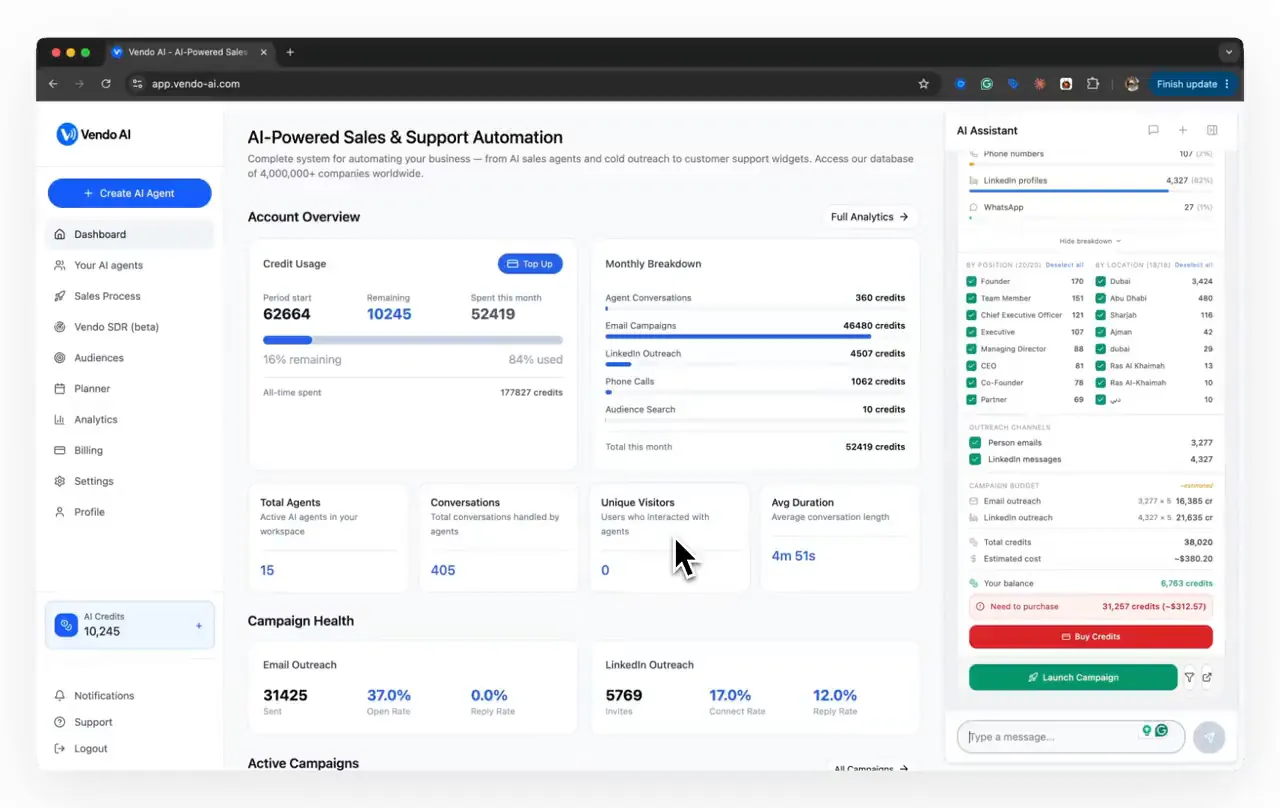Send the message with the paper plane button
Screen dimensions: 1280x808
pos(1209,737)
